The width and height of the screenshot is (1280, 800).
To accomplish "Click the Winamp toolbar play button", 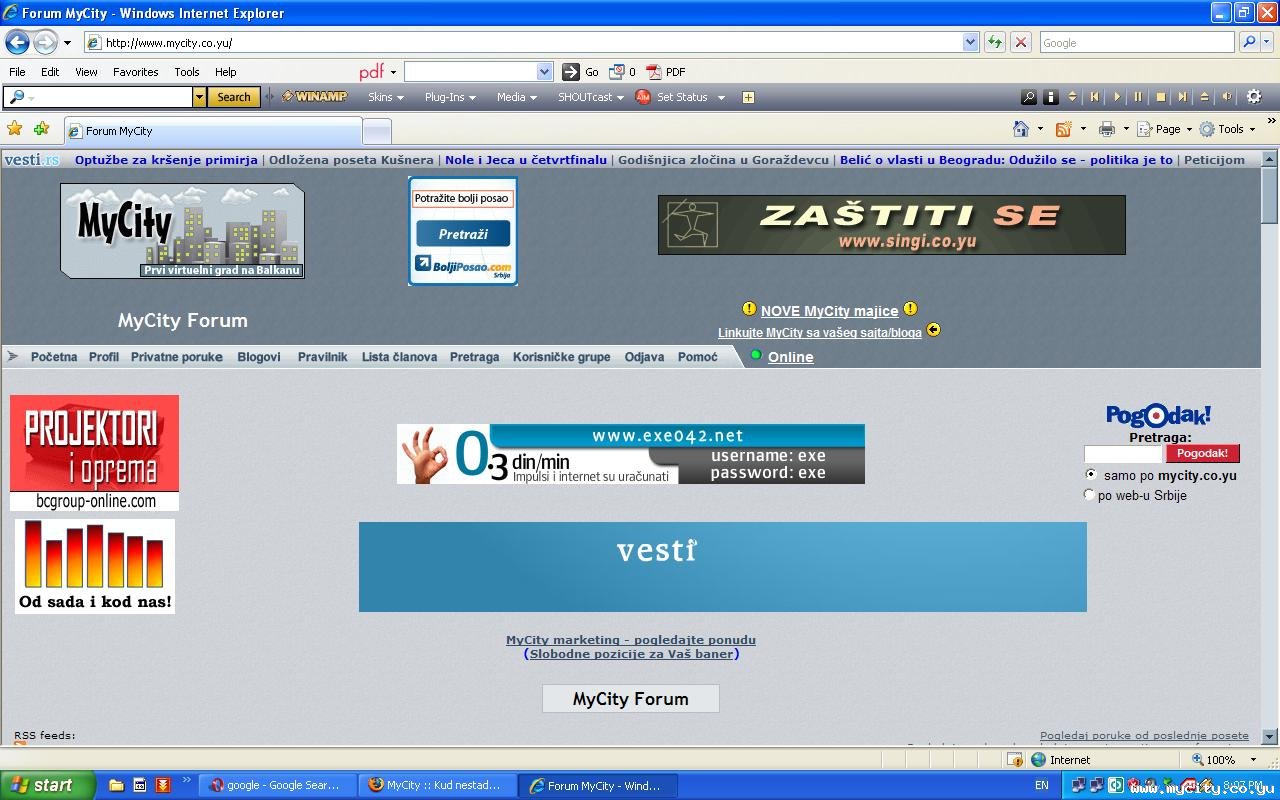I will pyautogui.click(x=1117, y=97).
